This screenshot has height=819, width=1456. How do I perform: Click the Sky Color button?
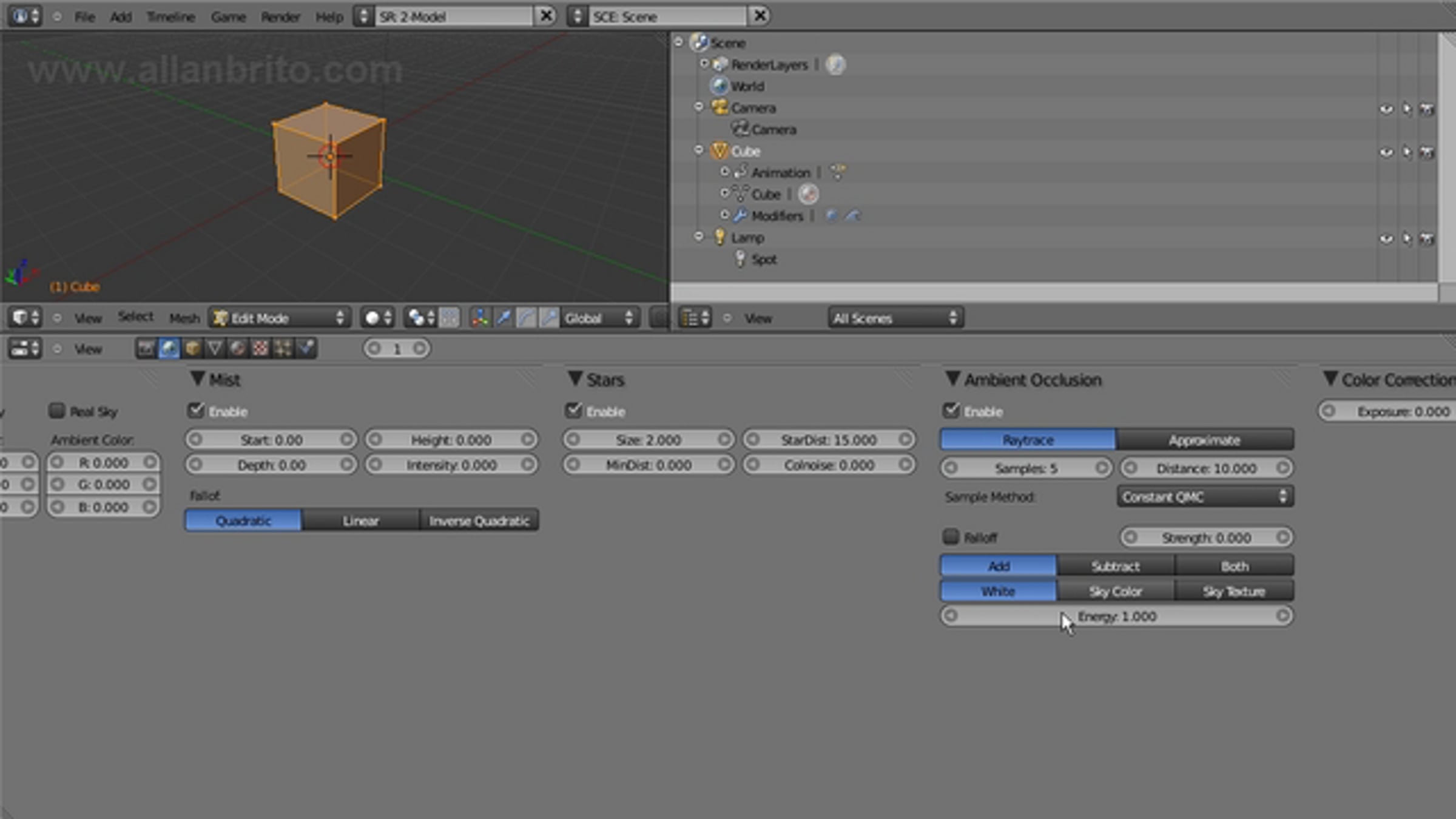coord(1116,591)
